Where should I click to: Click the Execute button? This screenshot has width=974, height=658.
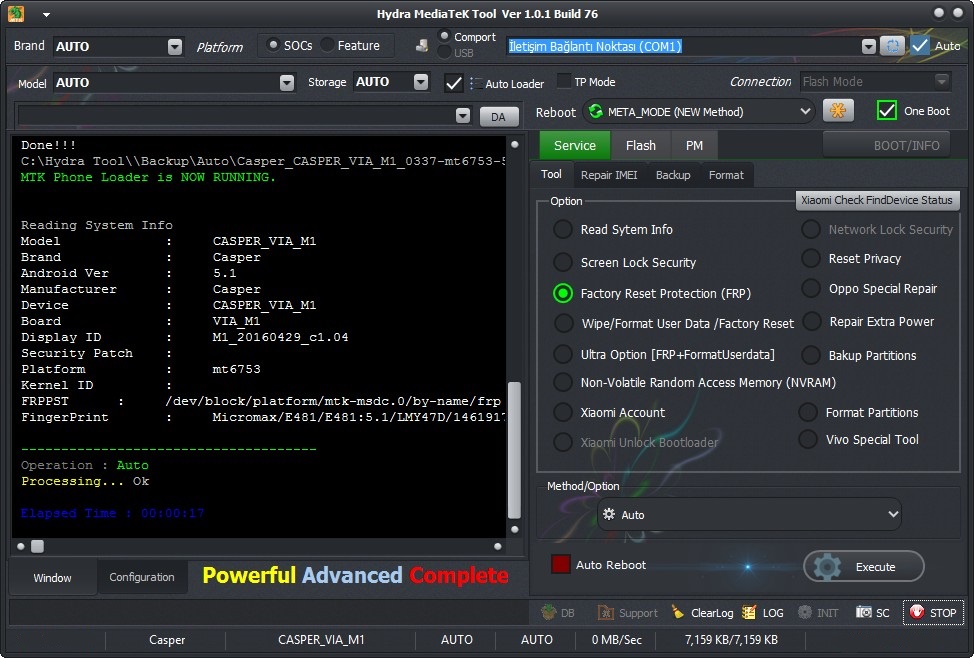tap(863, 567)
